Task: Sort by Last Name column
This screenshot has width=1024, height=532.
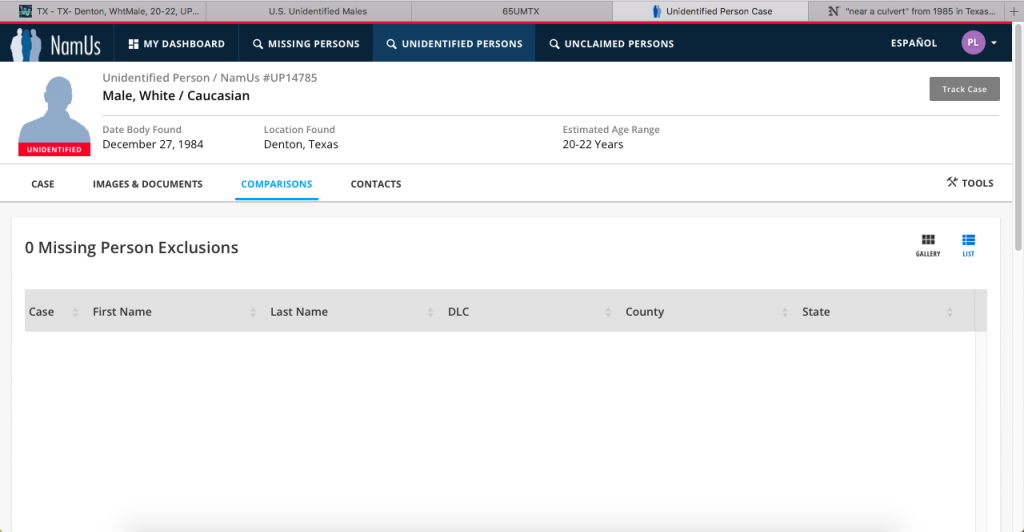Action: [299, 312]
